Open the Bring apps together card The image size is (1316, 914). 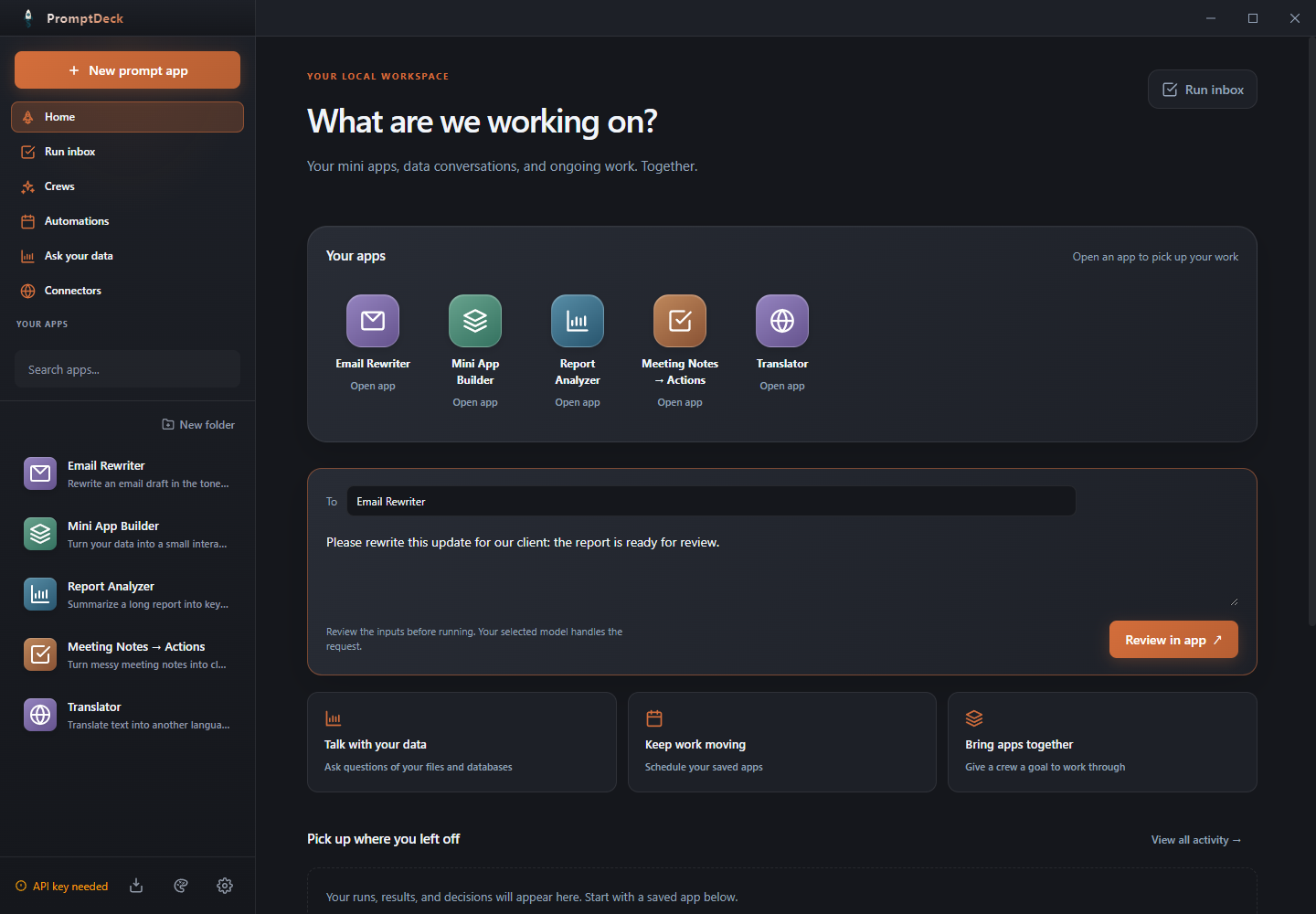click(x=1102, y=742)
